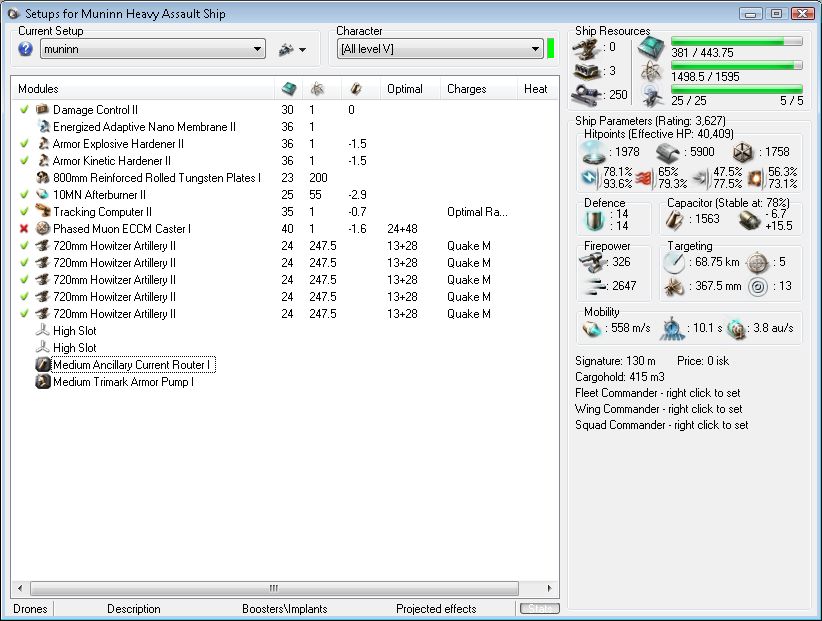This screenshot has width=822, height=621.
Task: Click the CPU chip icon in Ship Resources
Action: coord(651,48)
